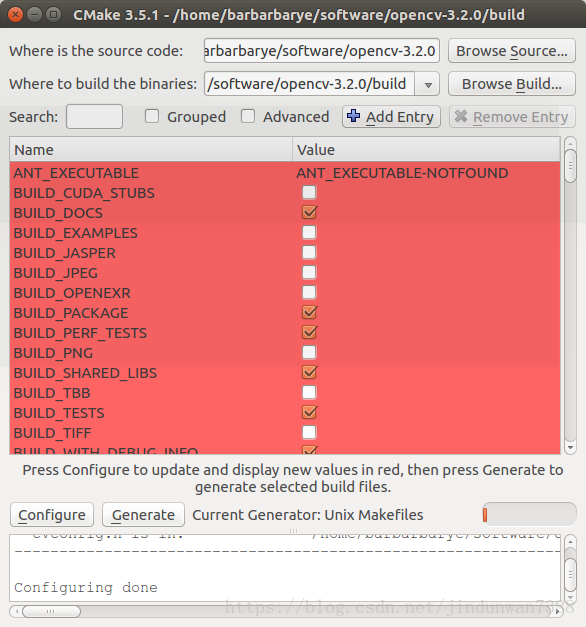Click the Generate button

[x=143, y=515]
